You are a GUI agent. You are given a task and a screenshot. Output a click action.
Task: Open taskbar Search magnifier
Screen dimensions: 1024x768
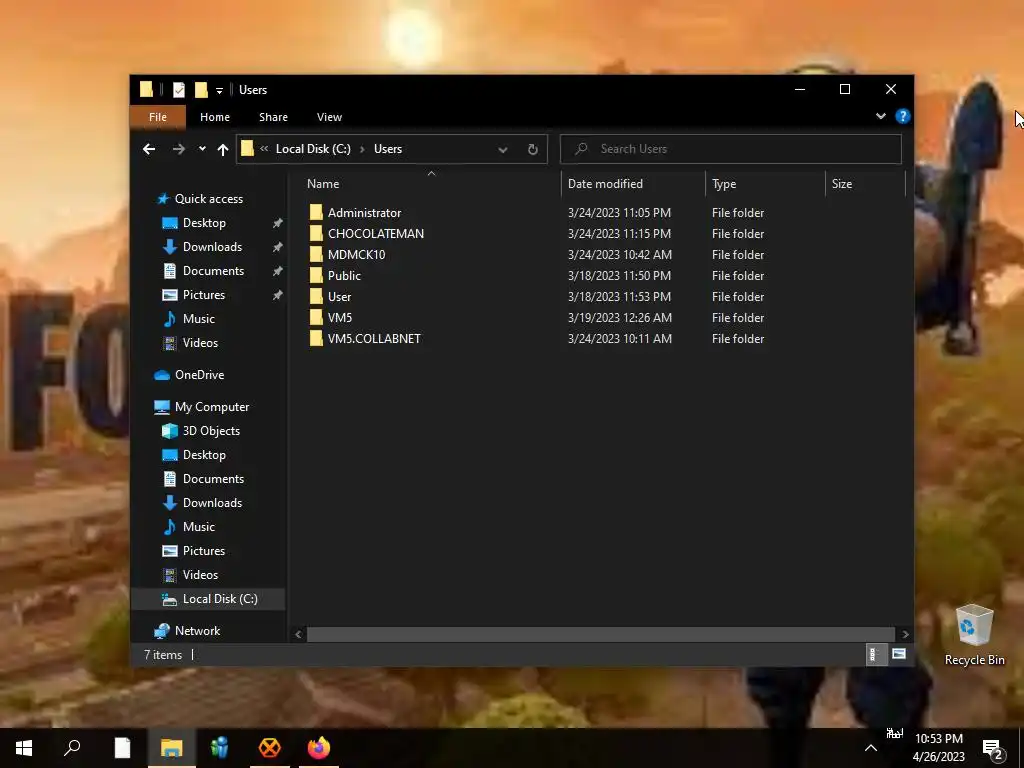(x=72, y=748)
